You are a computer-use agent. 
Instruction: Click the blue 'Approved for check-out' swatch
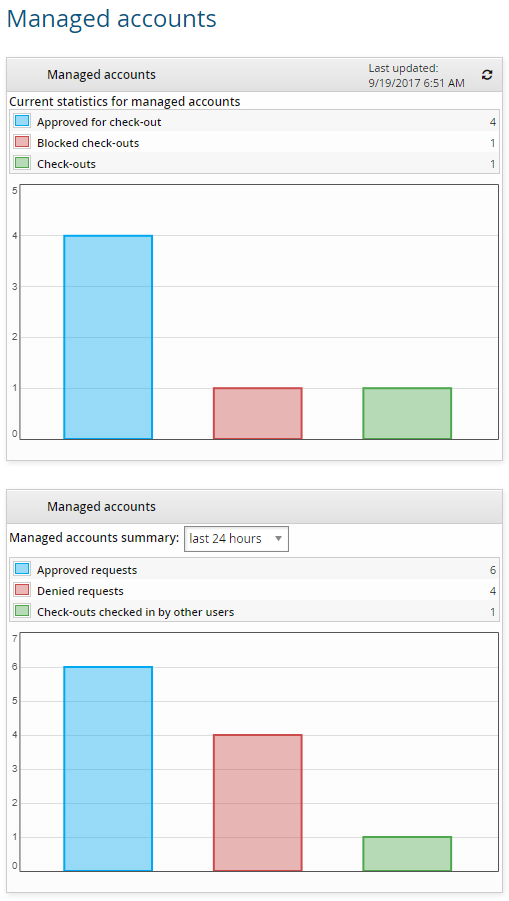tap(22, 121)
